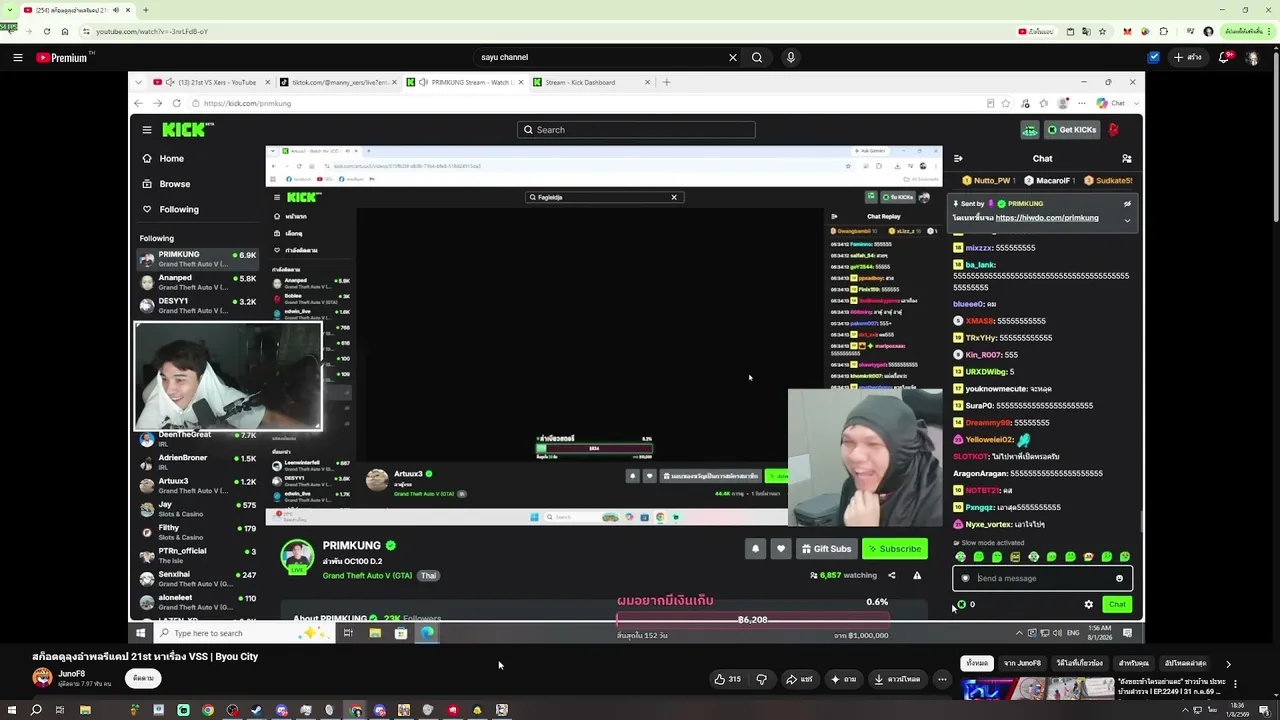Open the Windows Start button in the video

coord(141,633)
